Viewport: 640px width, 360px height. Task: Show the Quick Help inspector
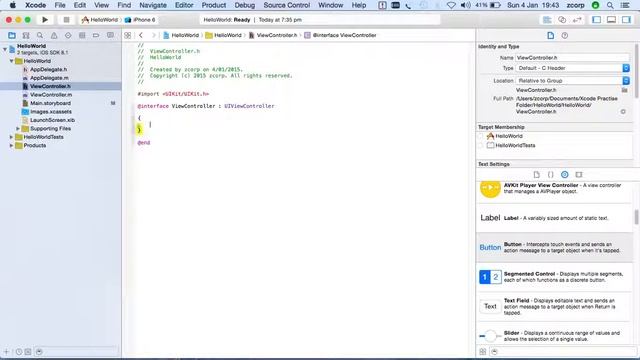[x=565, y=36]
